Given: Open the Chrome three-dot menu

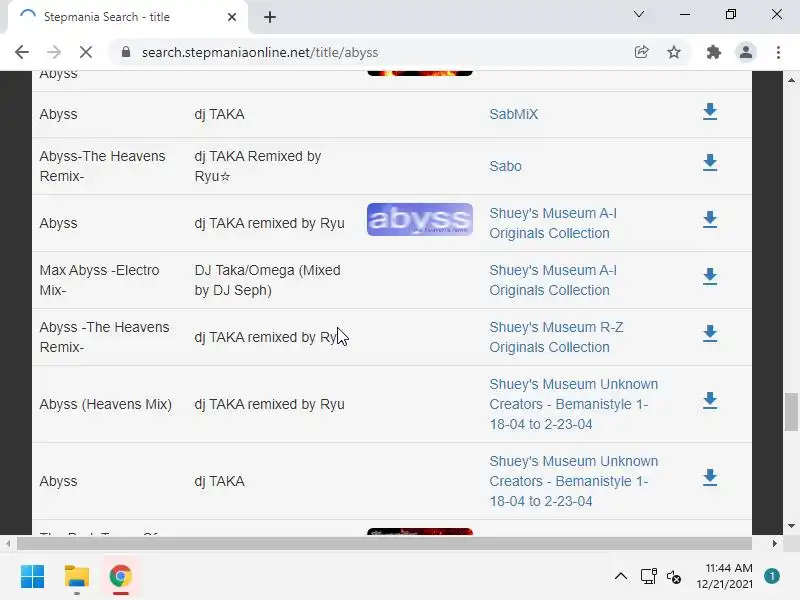Looking at the screenshot, I should coord(778,52).
